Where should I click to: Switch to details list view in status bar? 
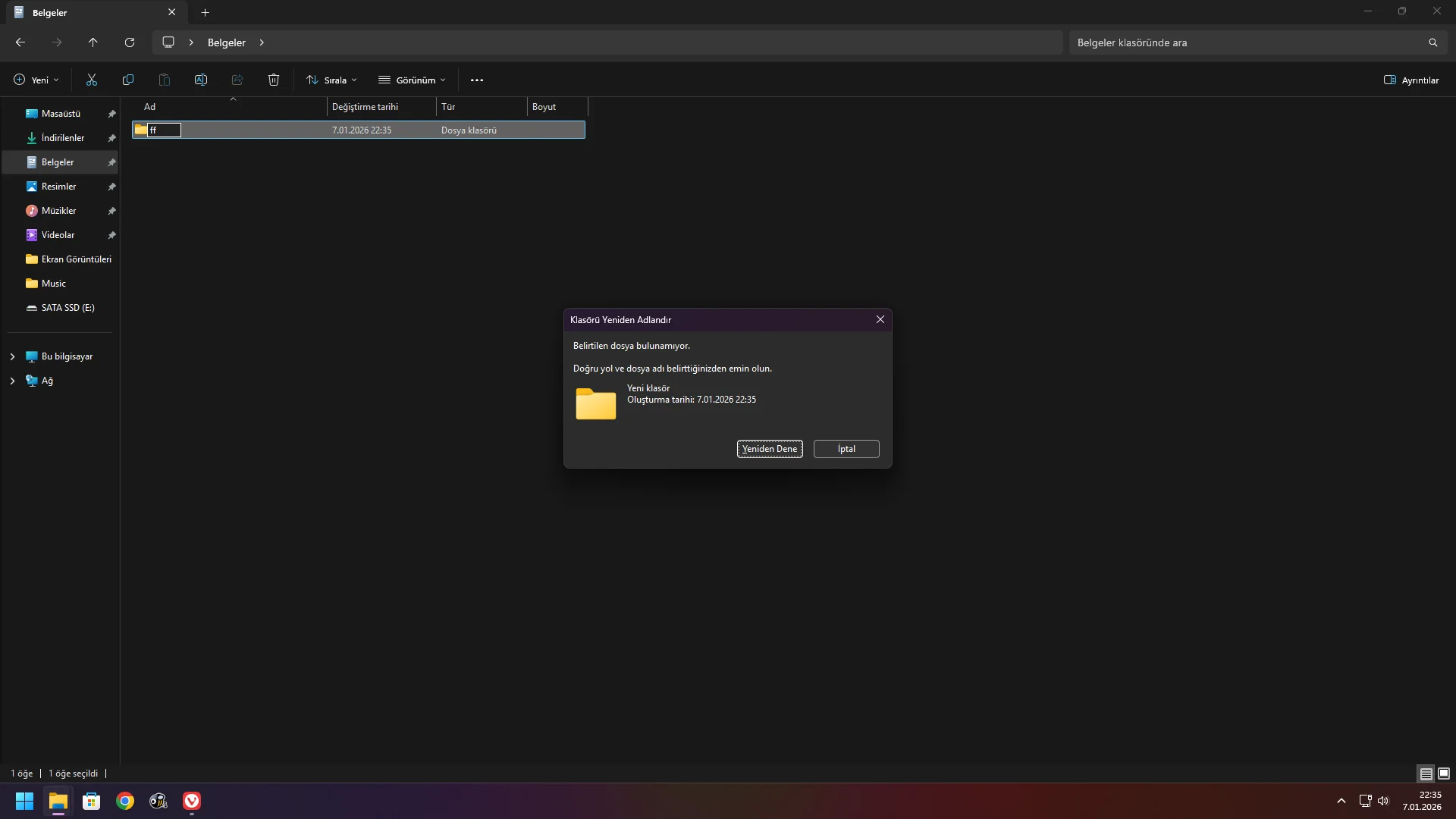pyautogui.click(x=1426, y=773)
